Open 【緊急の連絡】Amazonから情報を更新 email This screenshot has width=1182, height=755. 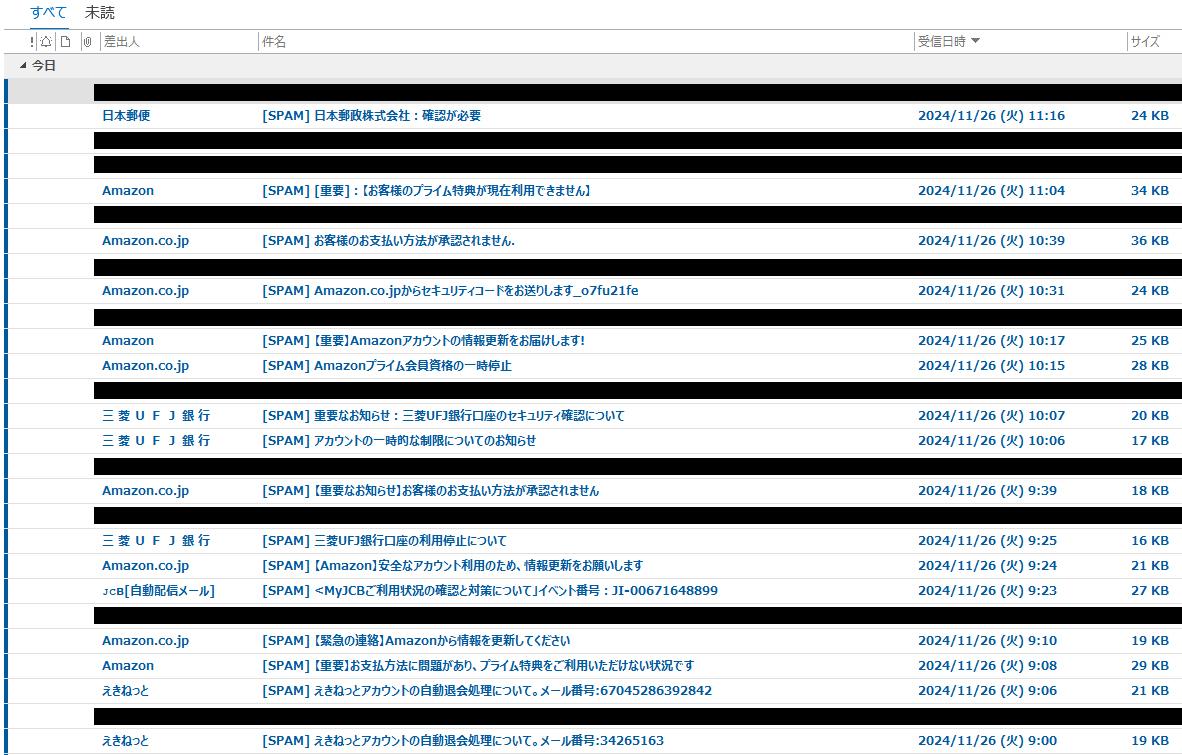[x=416, y=640]
